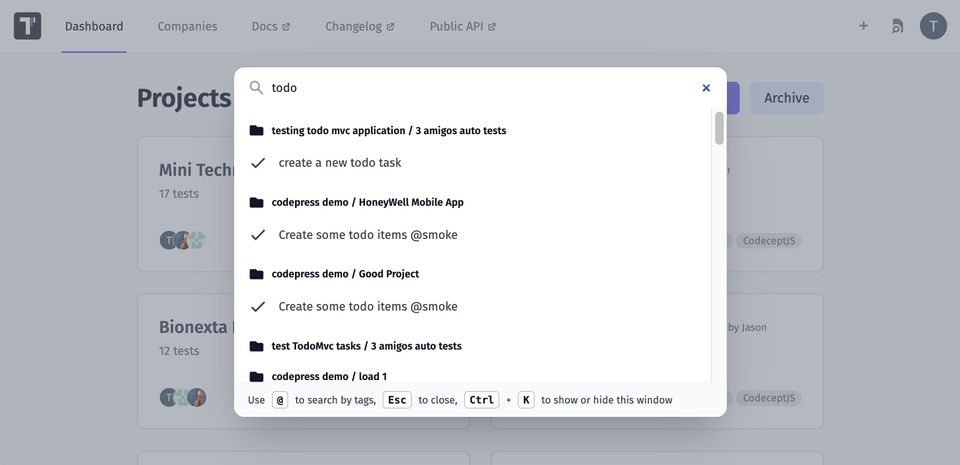This screenshot has height=465, width=960.
Task: Click member avatars on Bionexta card
Action: point(182,397)
